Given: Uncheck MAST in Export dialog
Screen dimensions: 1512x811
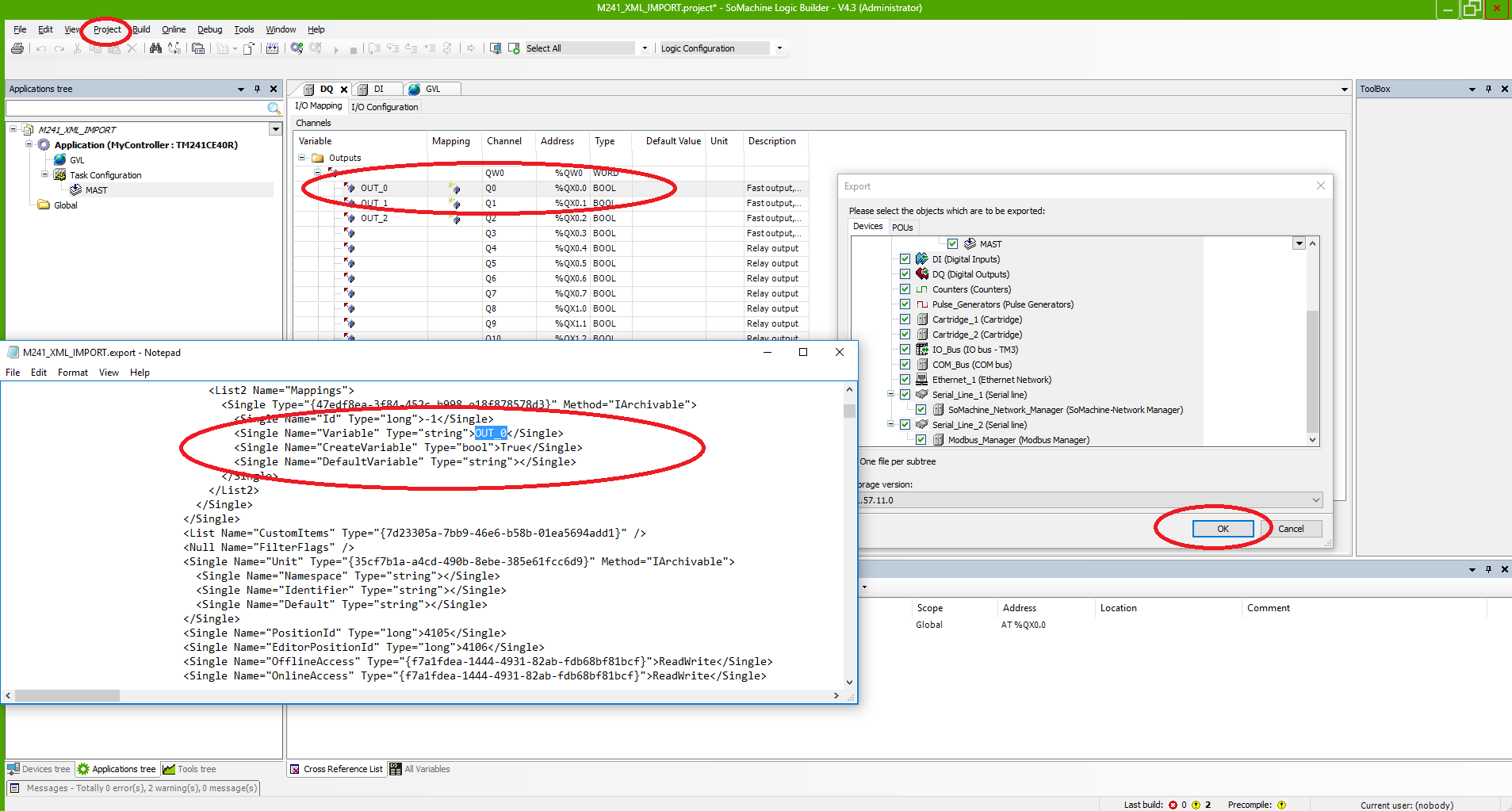Looking at the screenshot, I should (x=952, y=244).
